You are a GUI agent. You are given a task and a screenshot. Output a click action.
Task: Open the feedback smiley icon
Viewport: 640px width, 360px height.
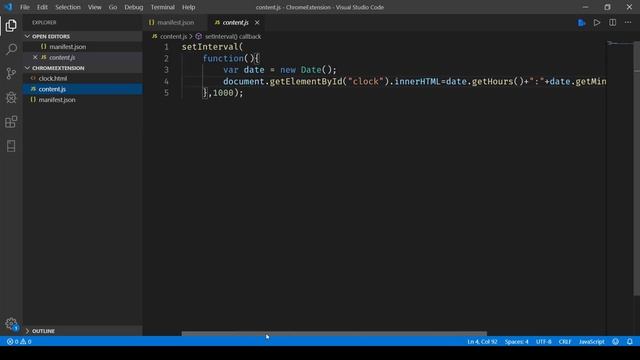tap(616, 342)
